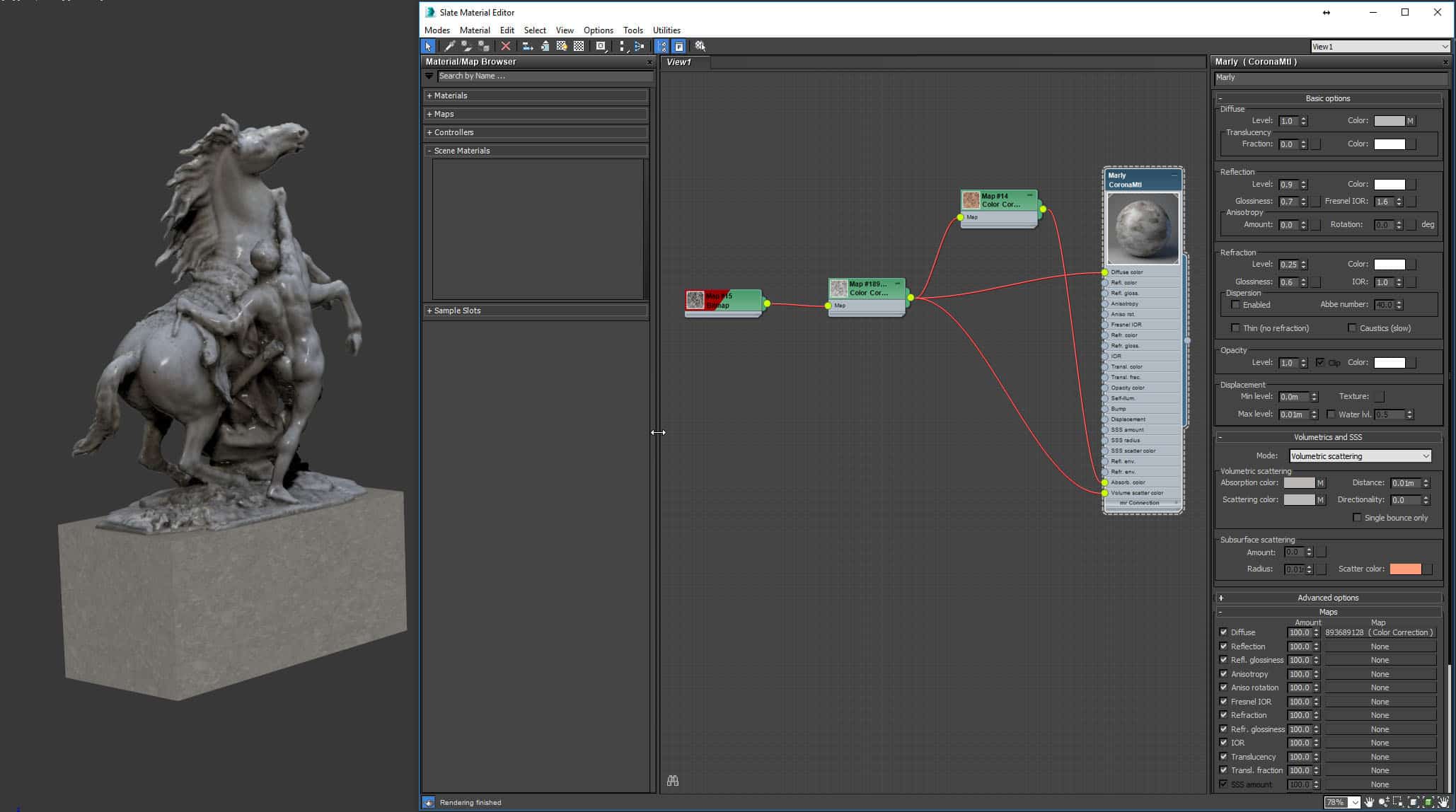Uncheck Translucency map checkbox in Maps
This screenshot has width=1456, height=812.
[1223, 757]
